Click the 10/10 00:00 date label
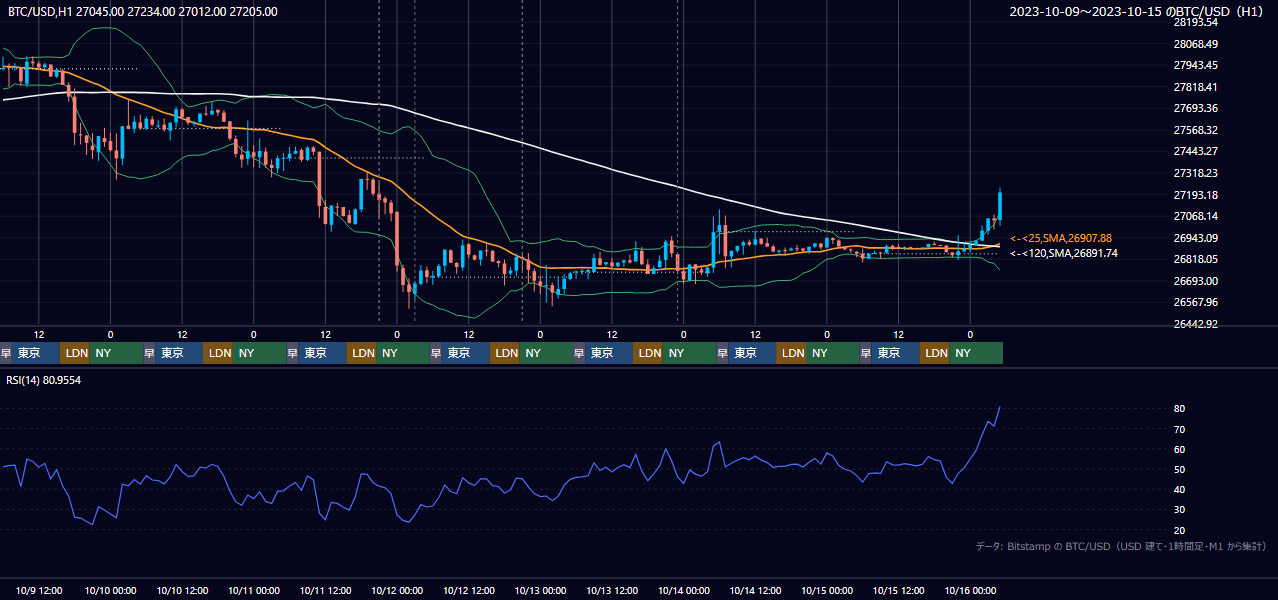 click(110, 590)
